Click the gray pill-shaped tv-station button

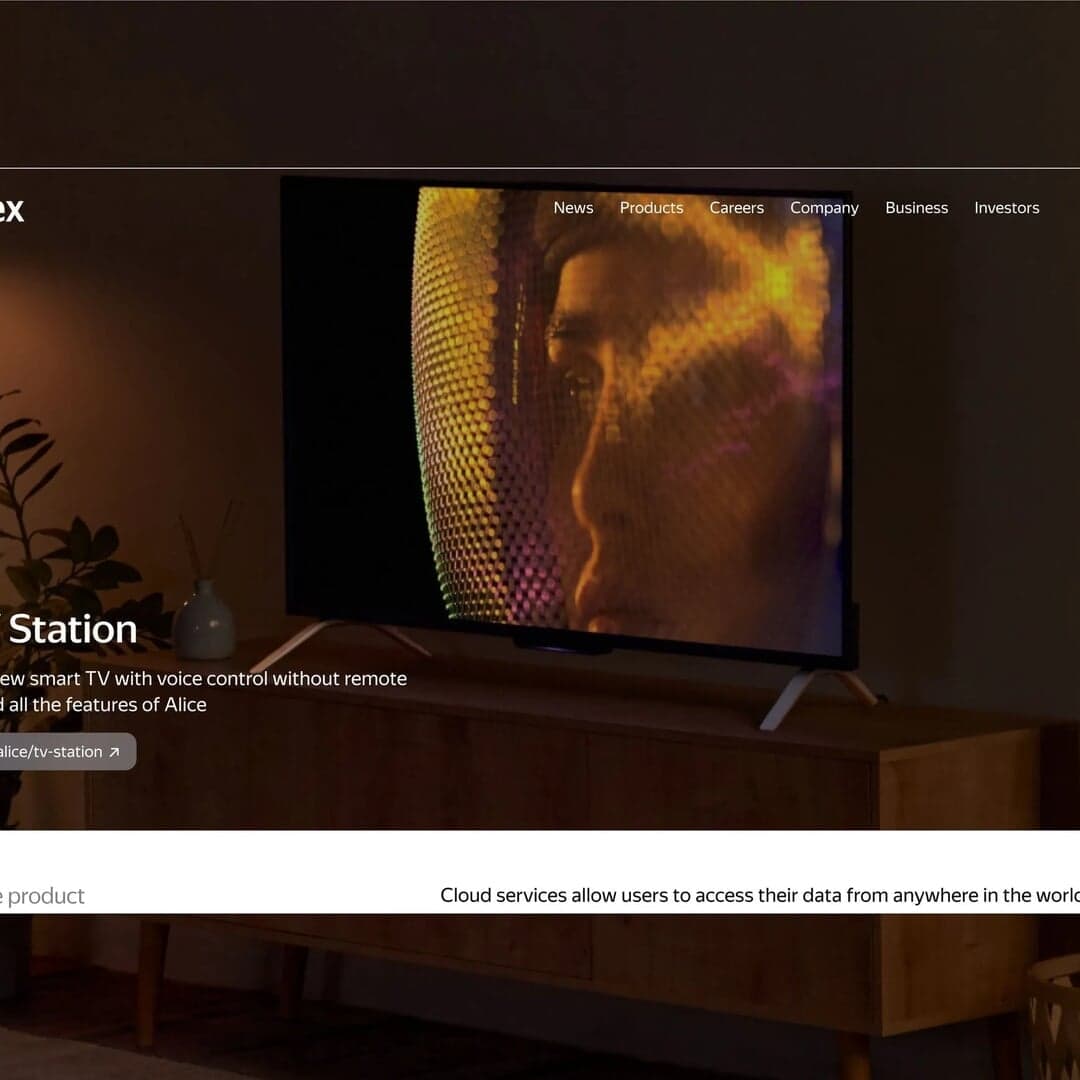coord(60,751)
